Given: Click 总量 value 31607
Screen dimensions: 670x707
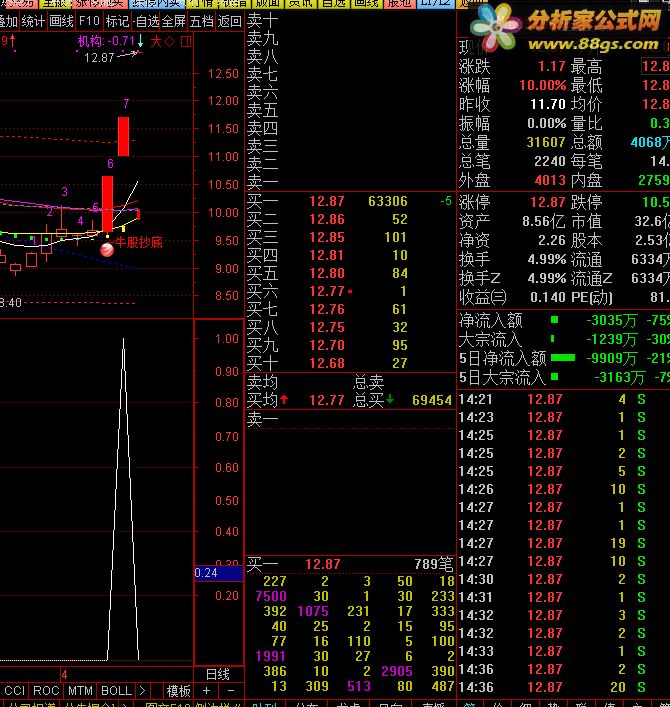Looking at the screenshot, I should (x=546, y=142).
